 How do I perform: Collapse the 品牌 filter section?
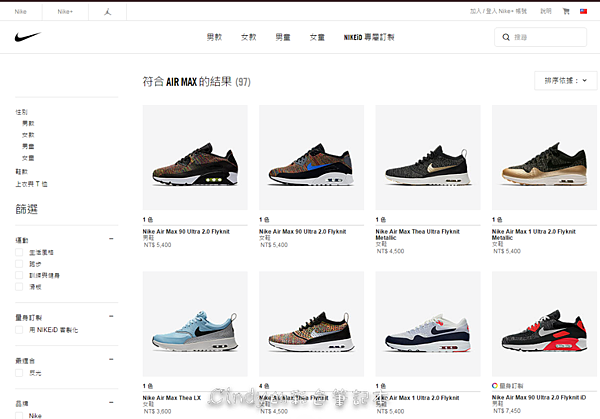(x=111, y=402)
